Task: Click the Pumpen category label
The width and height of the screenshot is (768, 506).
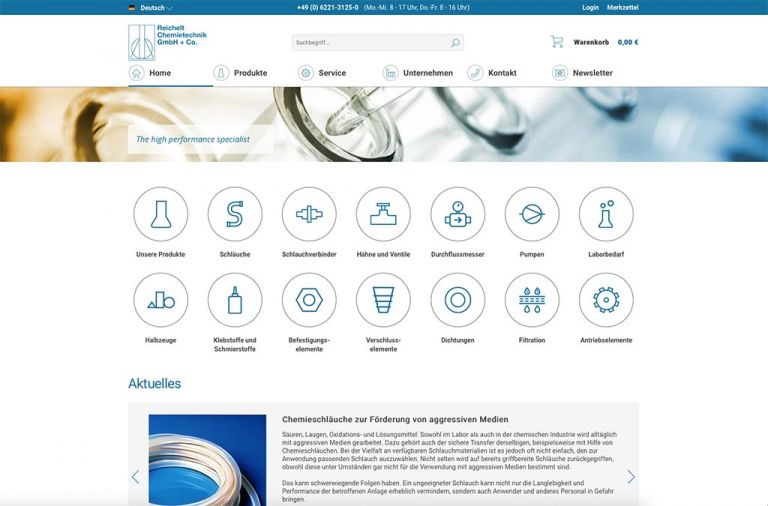Action: [x=532, y=254]
